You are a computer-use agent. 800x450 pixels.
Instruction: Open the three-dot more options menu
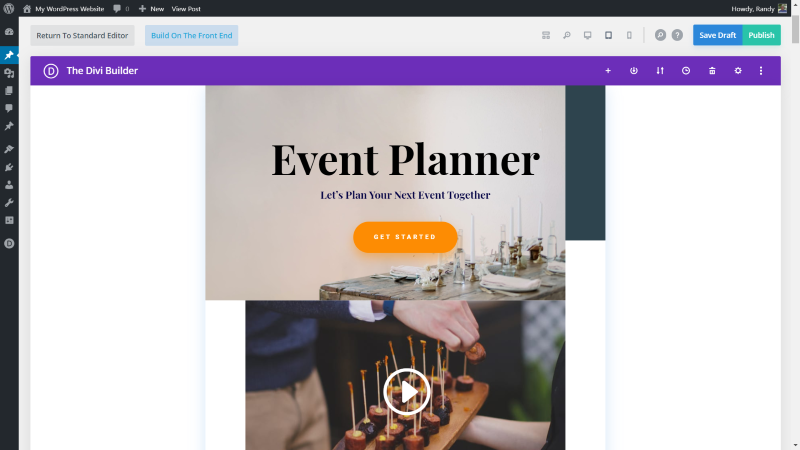click(761, 71)
